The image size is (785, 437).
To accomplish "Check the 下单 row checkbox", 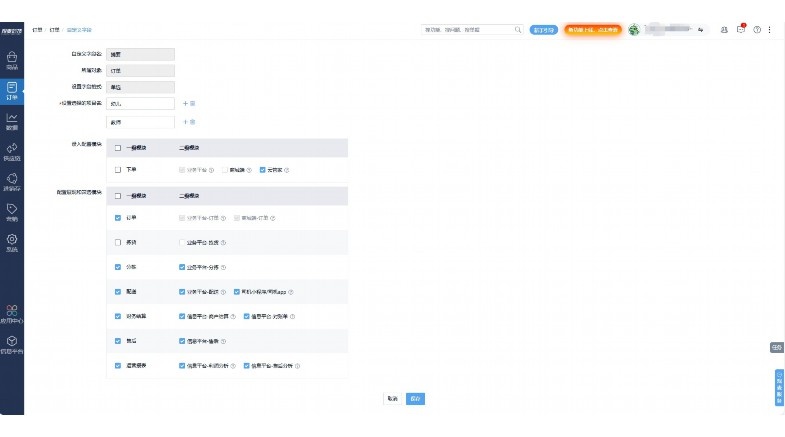I will tap(118, 170).
